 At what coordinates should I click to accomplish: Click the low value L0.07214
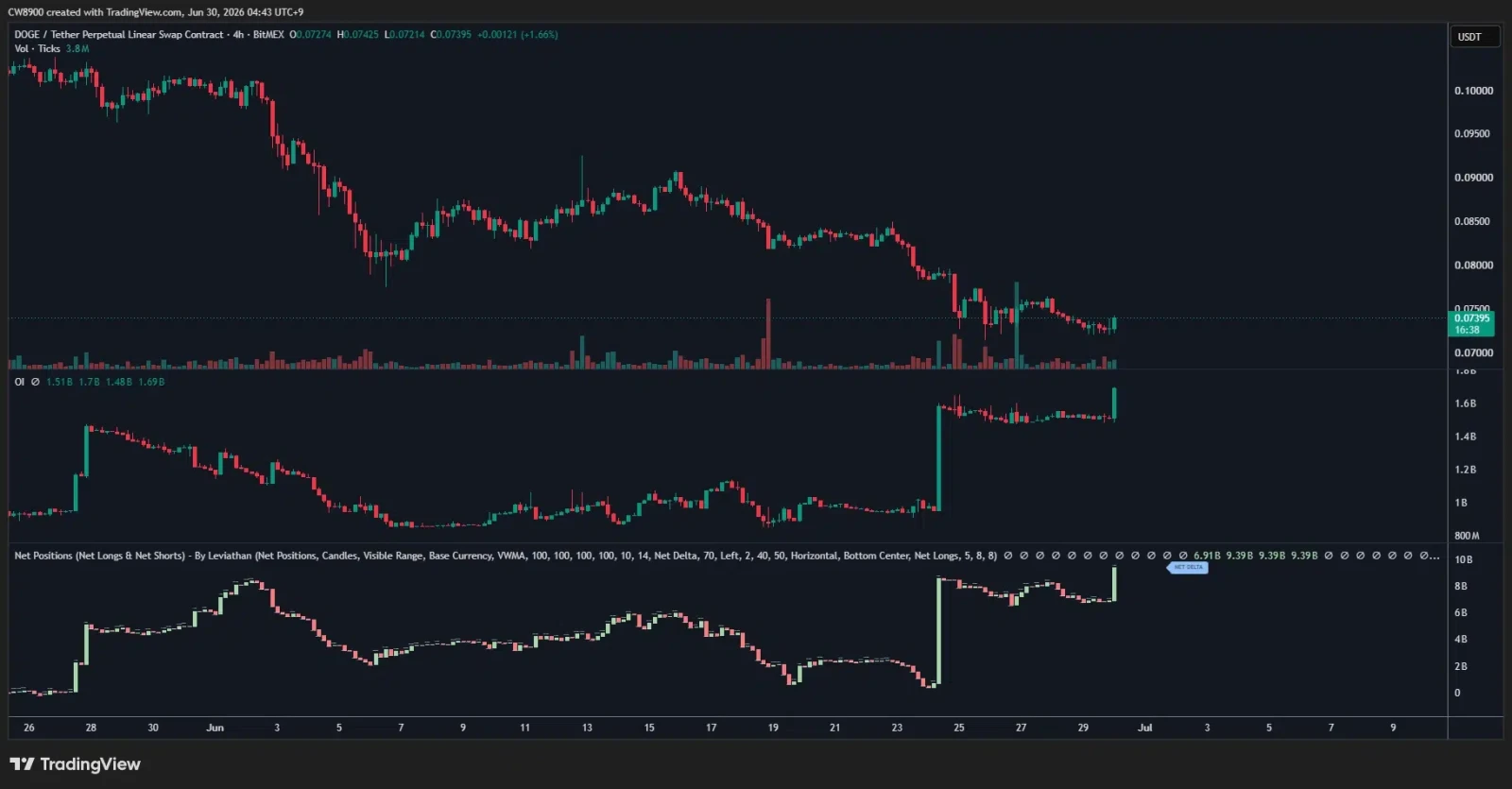pos(404,34)
